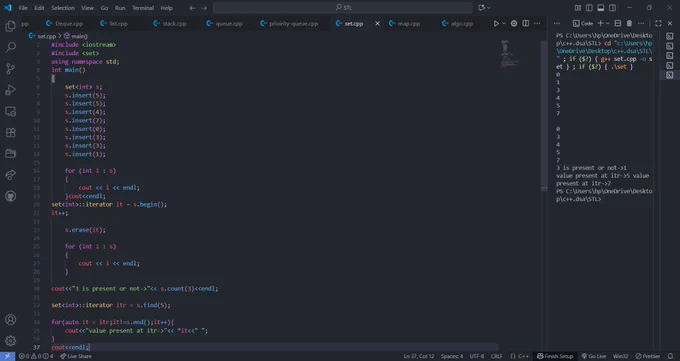Switch to the priority-queue.cpp tab

point(289,23)
